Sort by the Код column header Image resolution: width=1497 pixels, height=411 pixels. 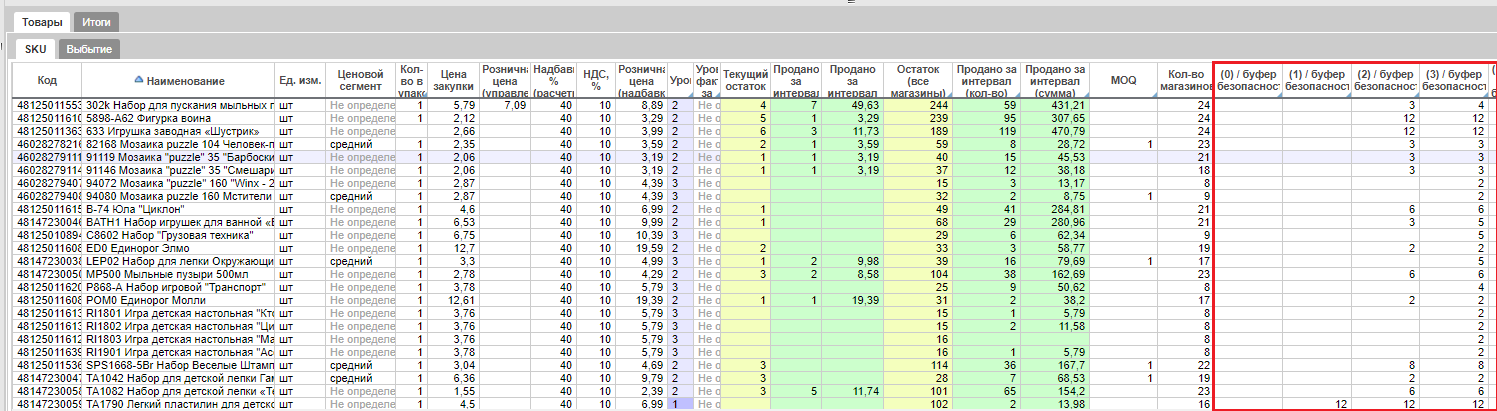(46, 80)
